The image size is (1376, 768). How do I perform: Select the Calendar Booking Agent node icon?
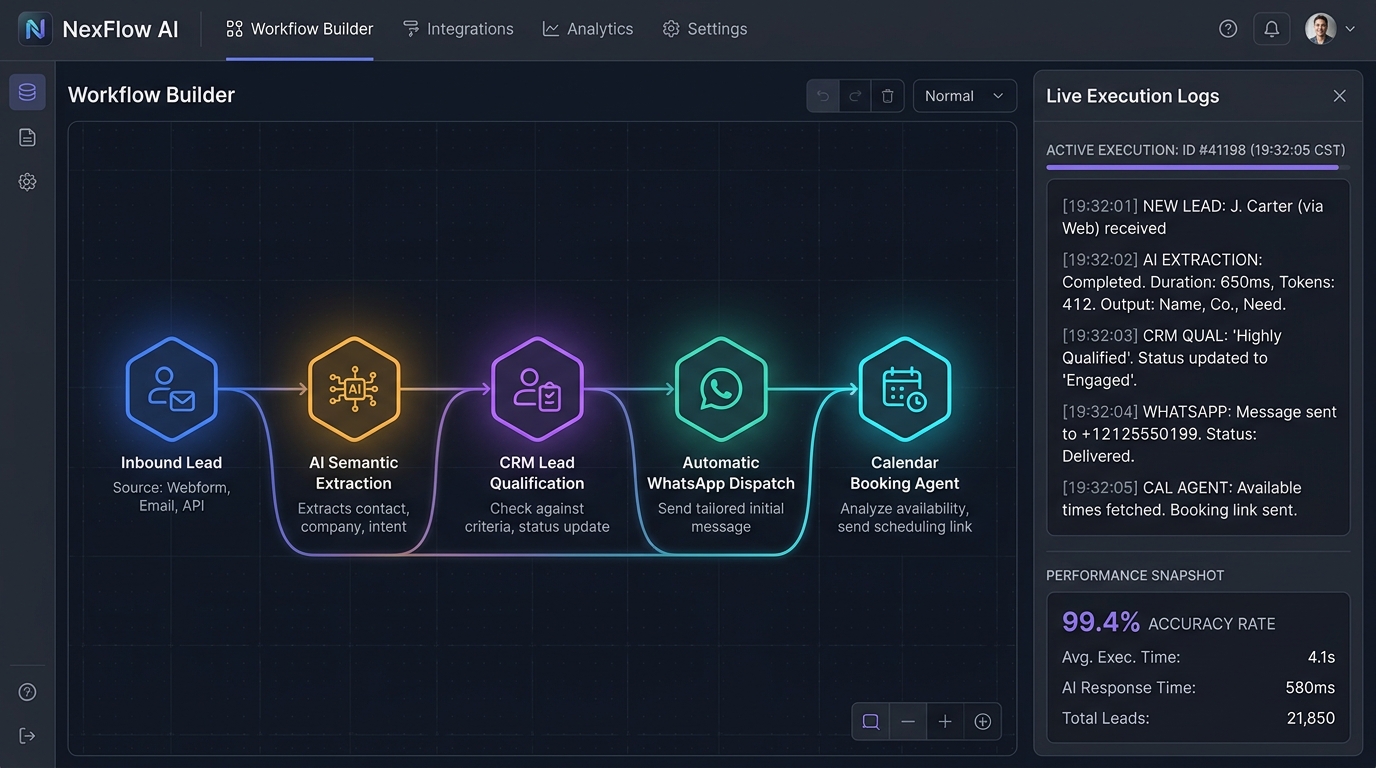coord(905,389)
